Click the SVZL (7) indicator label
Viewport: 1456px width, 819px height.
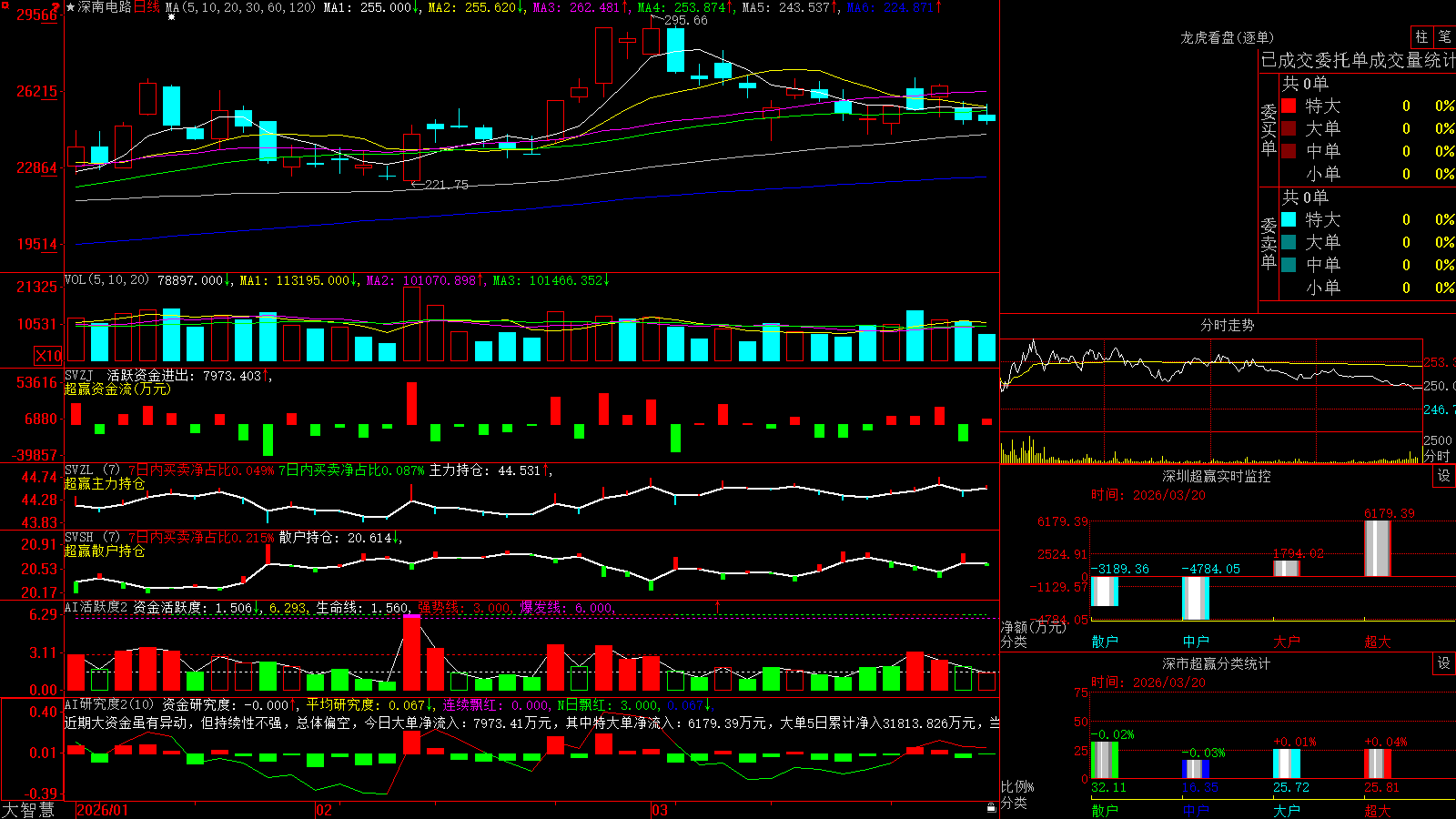pos(92,470)
